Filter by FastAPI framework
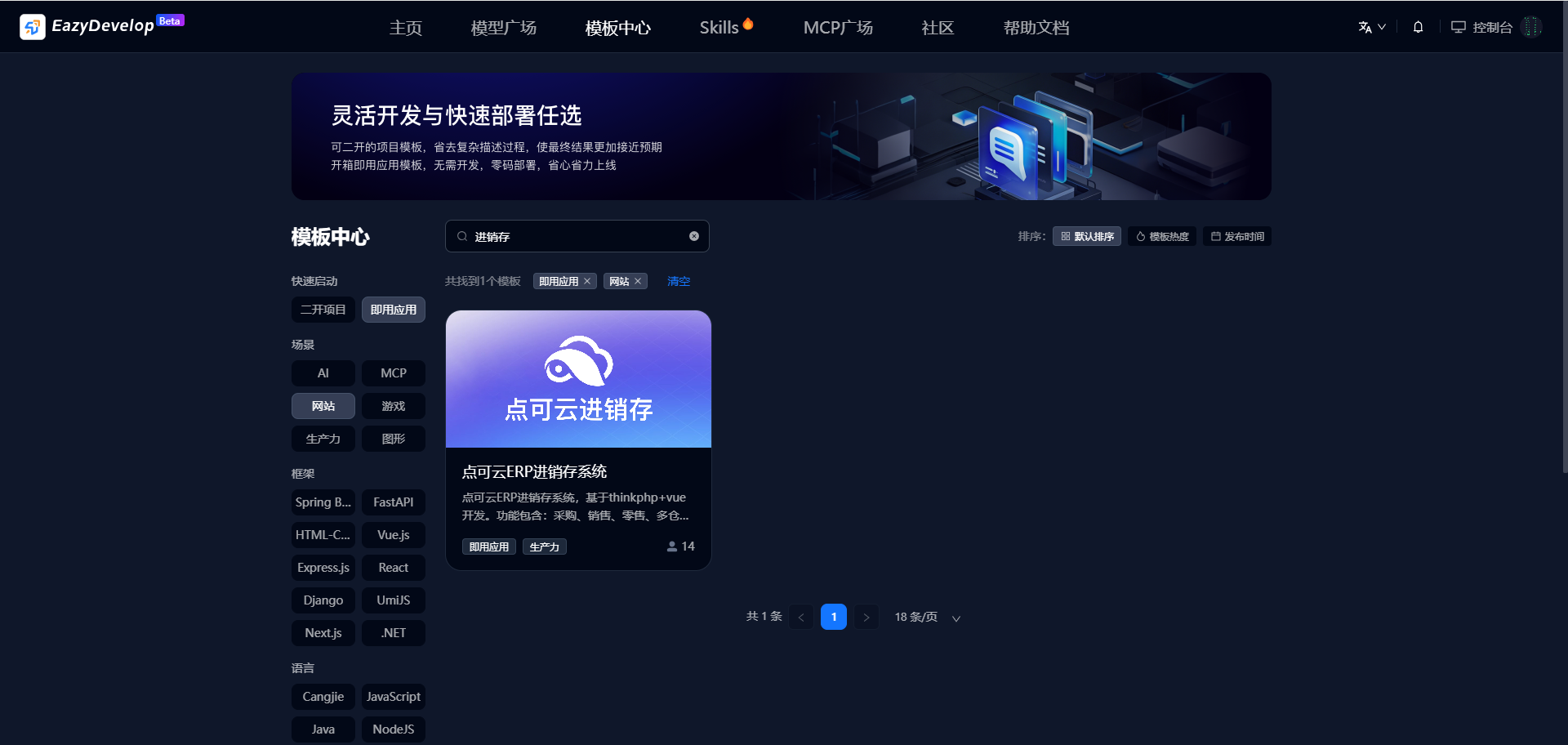Screen dimensions: 1568x745 click(394, 502)
